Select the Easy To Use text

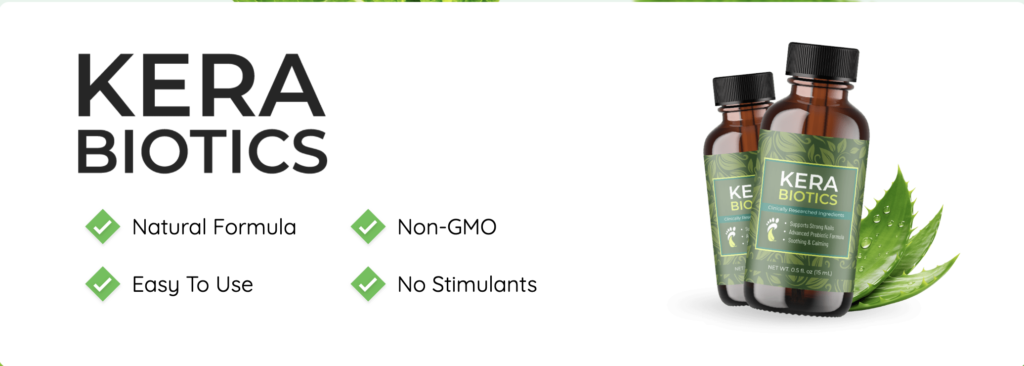pyautogui.click(x=192, y=285)
